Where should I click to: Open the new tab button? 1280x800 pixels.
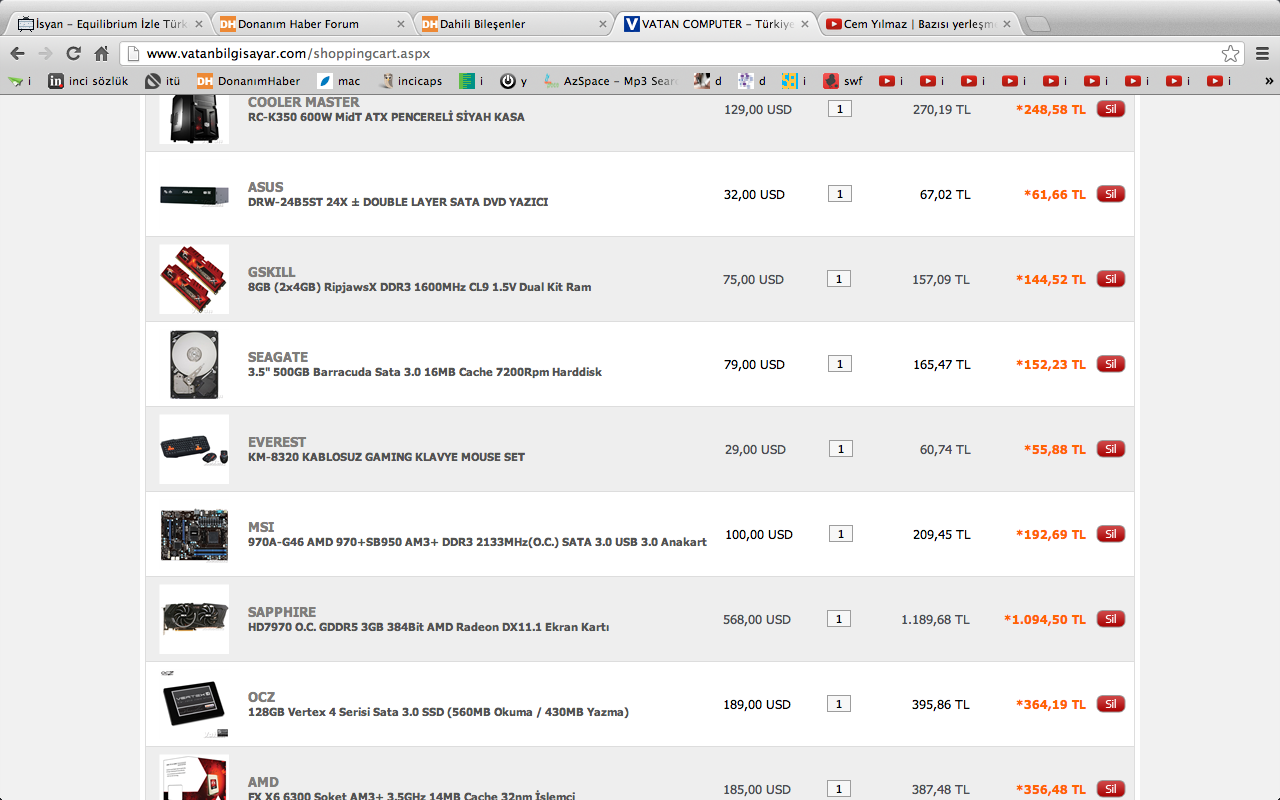pos(1038,24)
